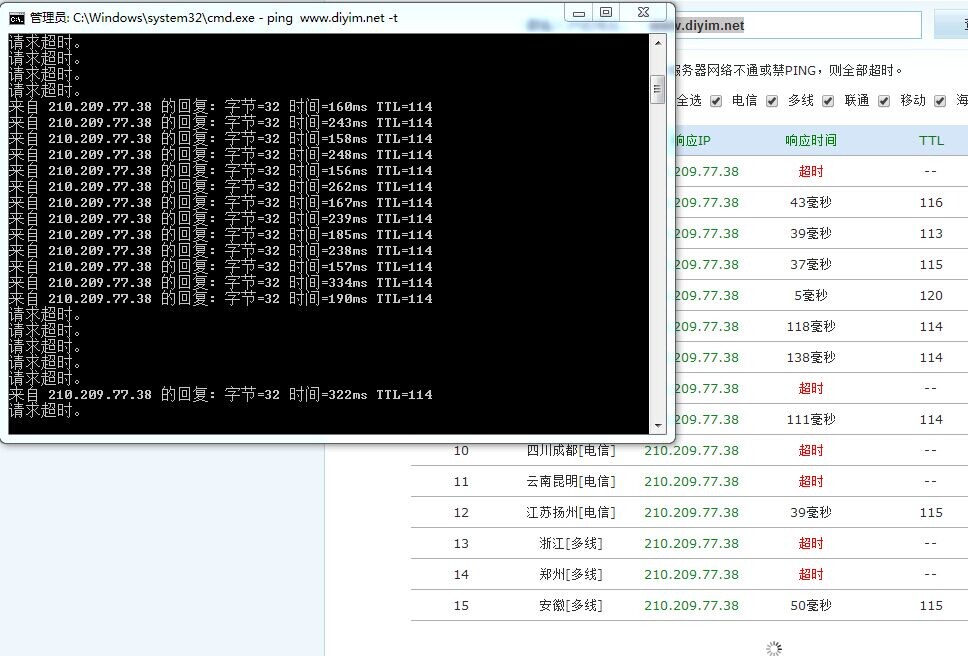Viewport: 968px width, 656px height.
Task: Select the 浙江[多线] row label
Action: pos(571,543)
